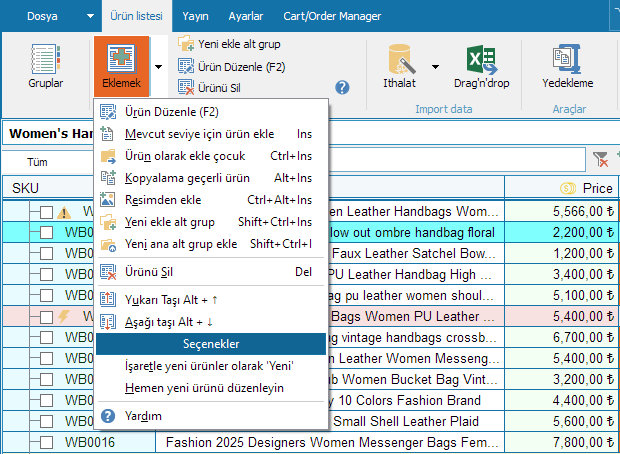Open the blue help question mark in ribbon
Screen dimensions: 620x454
[x=342, y=87]
